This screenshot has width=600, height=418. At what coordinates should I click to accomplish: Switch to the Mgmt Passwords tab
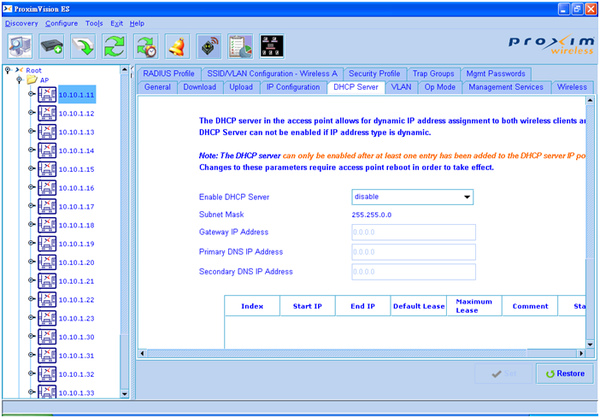[496, 73]
